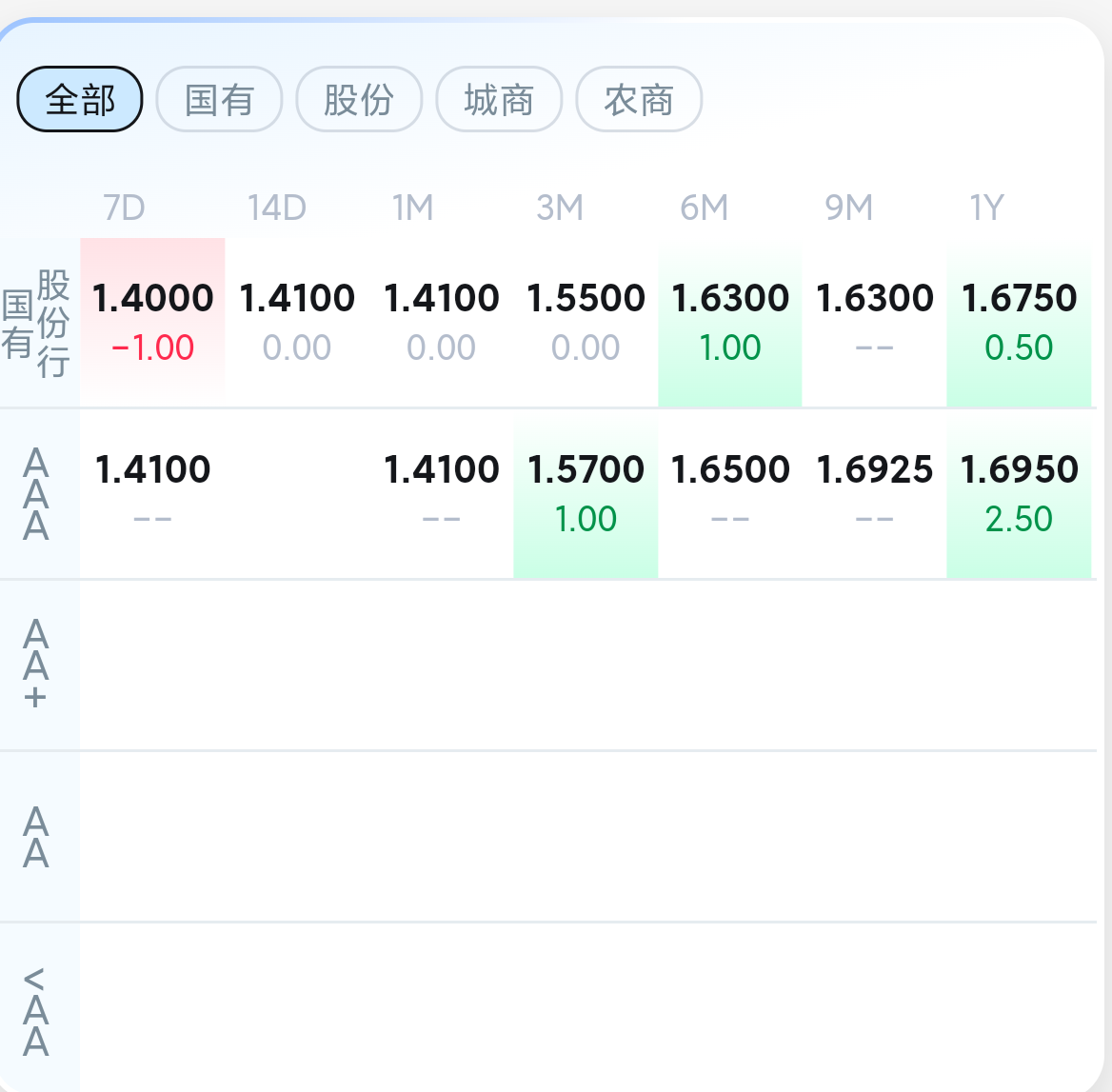Click the 1.5500 rate cell in 3M column
The width and height of the screenshot is (1112, 1092).
tap(586, 322)
